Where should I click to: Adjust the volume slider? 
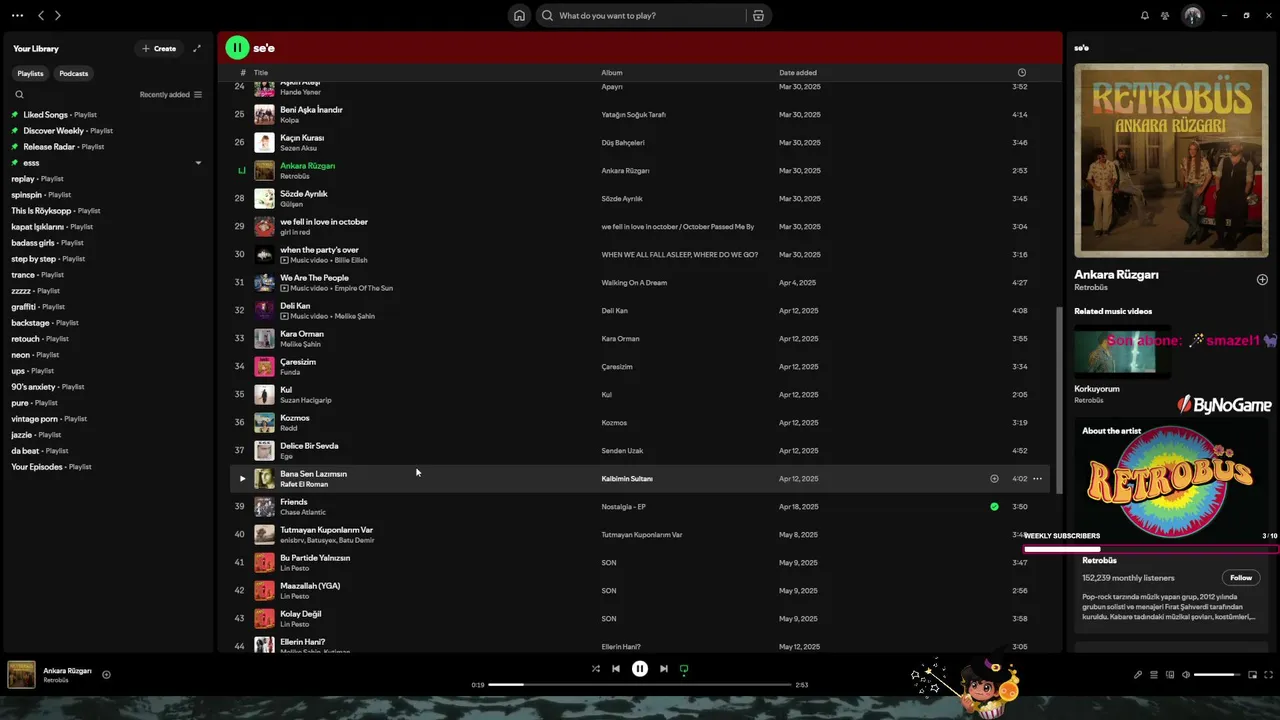(1218, 675)
